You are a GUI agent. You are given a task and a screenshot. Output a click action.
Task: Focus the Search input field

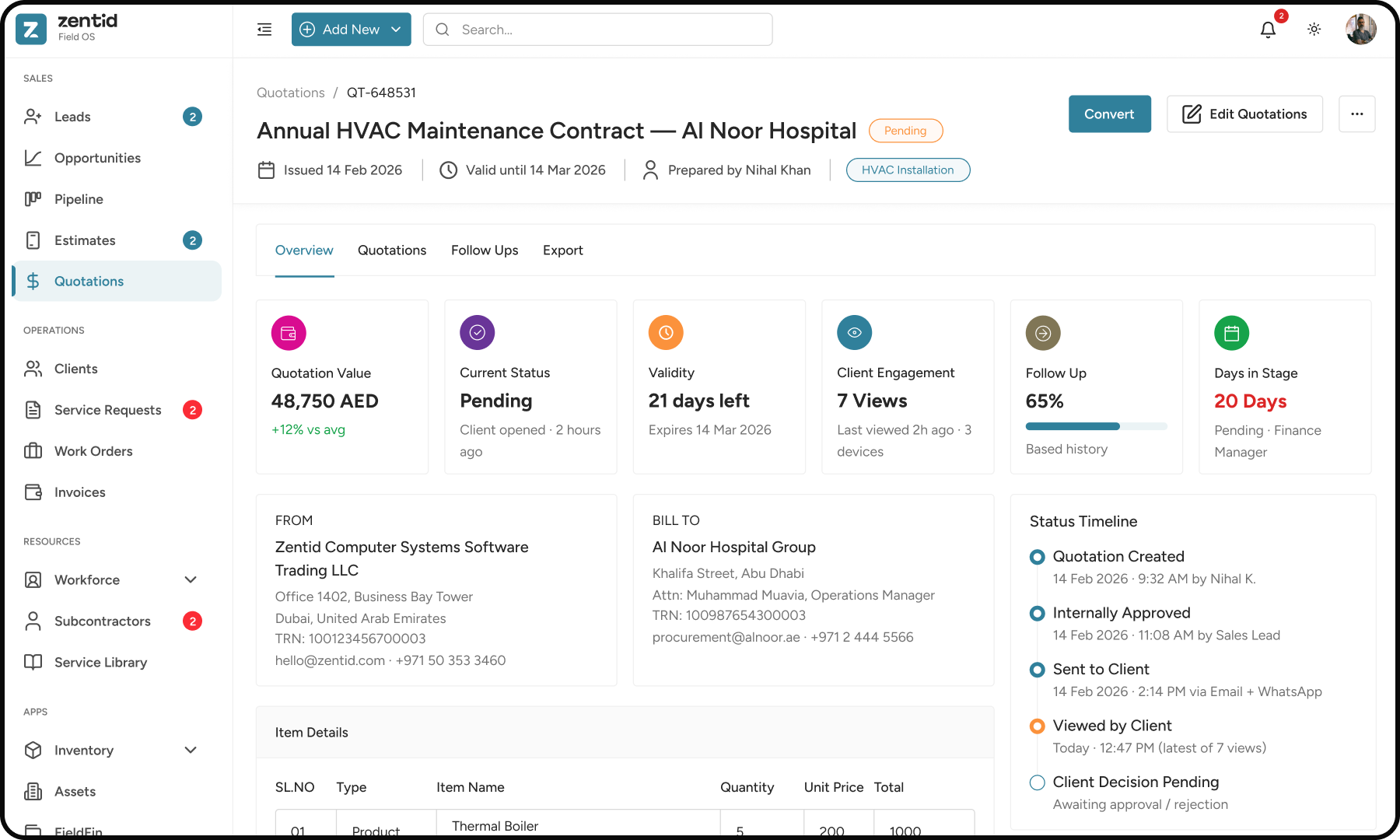point(597,30)
